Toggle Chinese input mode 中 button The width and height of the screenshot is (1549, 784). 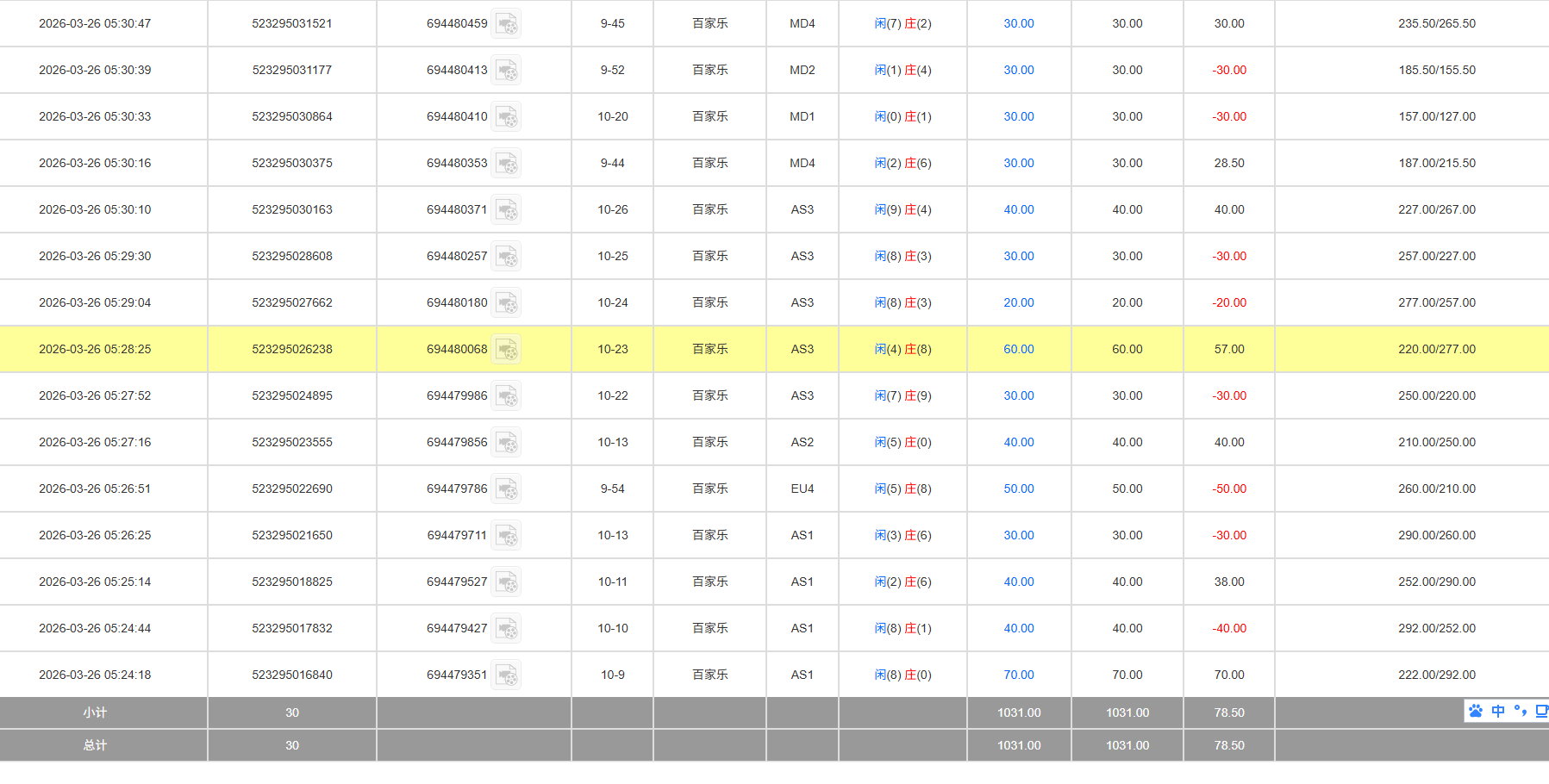pyautogui.click(x=1498, y=711)
